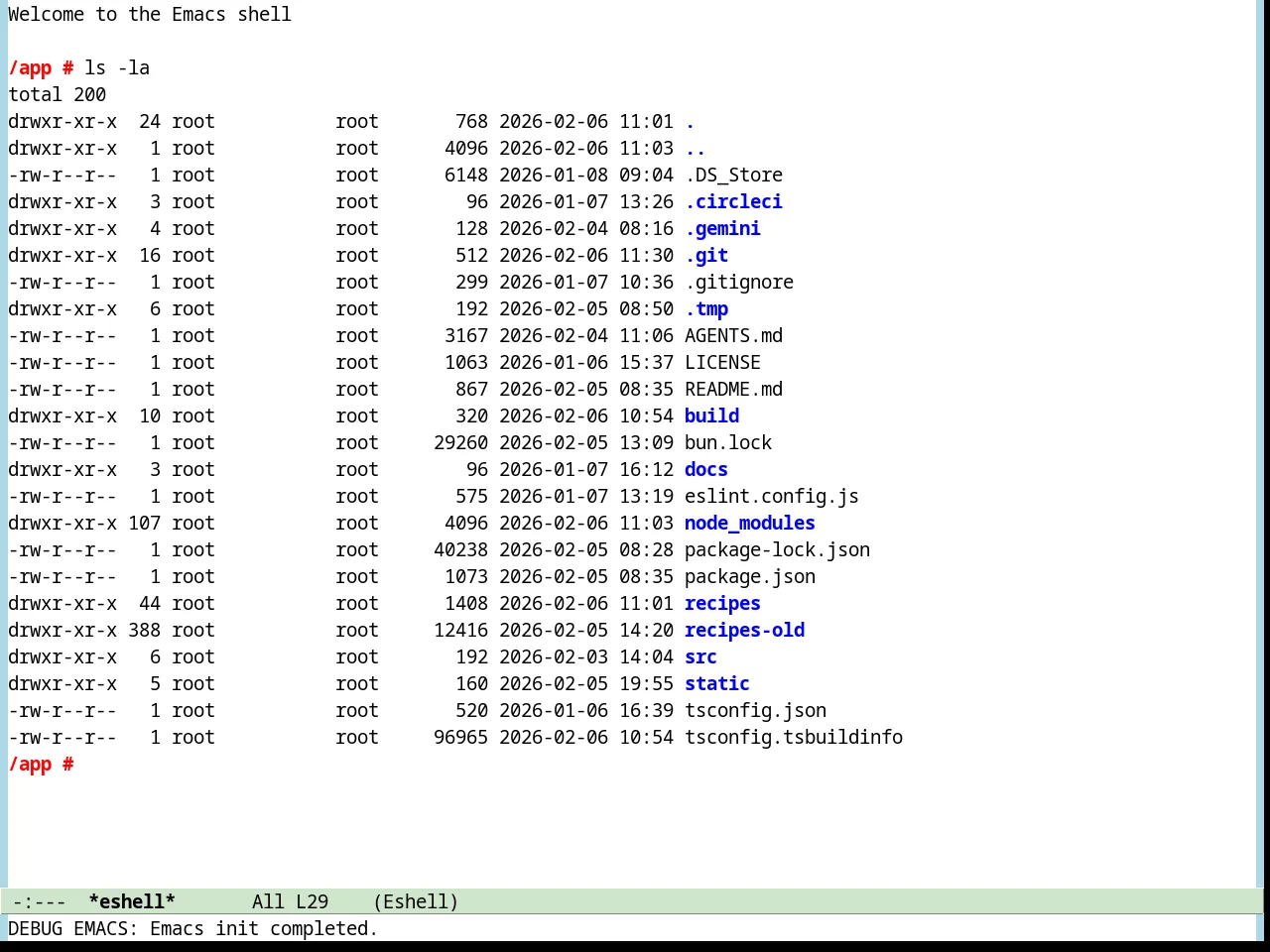Viewport: 1270px width, 952px height.
Task: Select the AGENTS.md file name
Action: coord(733,335)
